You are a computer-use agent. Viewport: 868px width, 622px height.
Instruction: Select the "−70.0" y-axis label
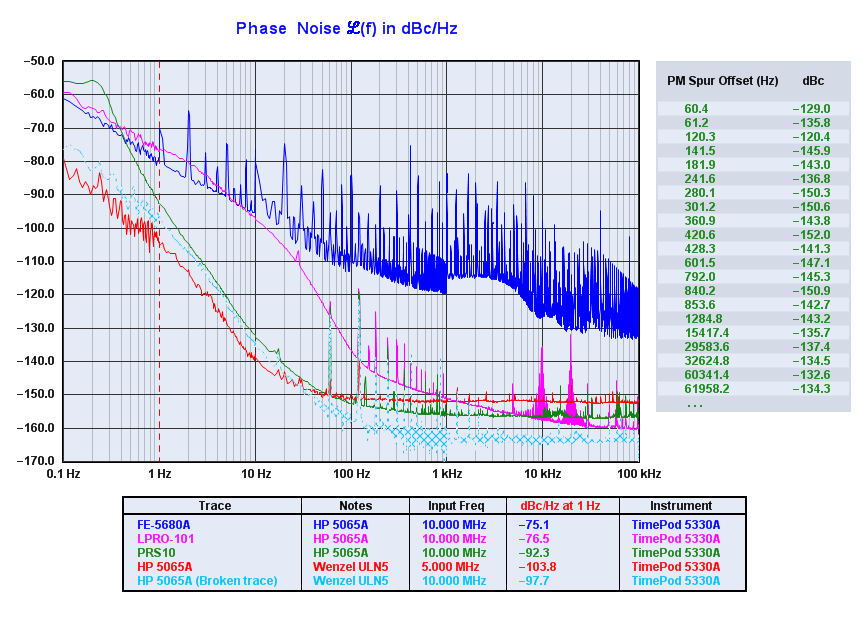(39, 128)
